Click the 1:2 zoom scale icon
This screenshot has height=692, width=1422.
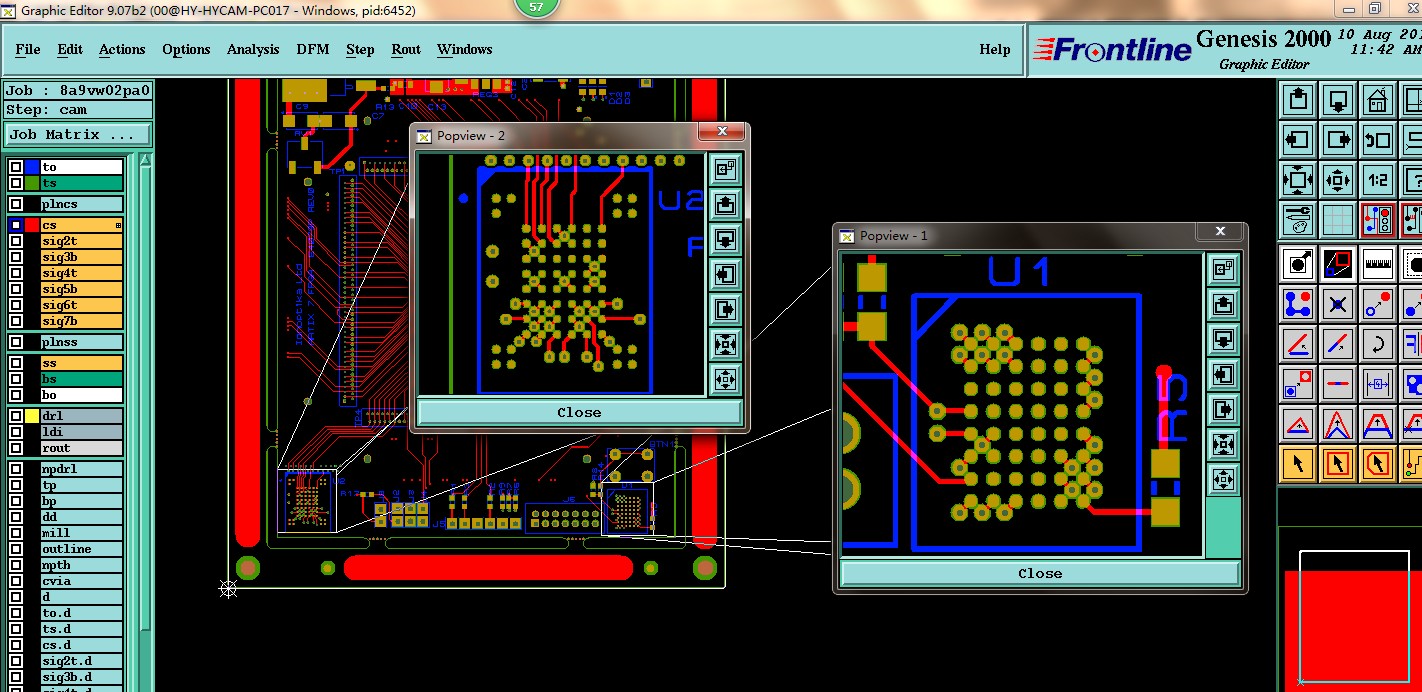[x=1378, y=181]
